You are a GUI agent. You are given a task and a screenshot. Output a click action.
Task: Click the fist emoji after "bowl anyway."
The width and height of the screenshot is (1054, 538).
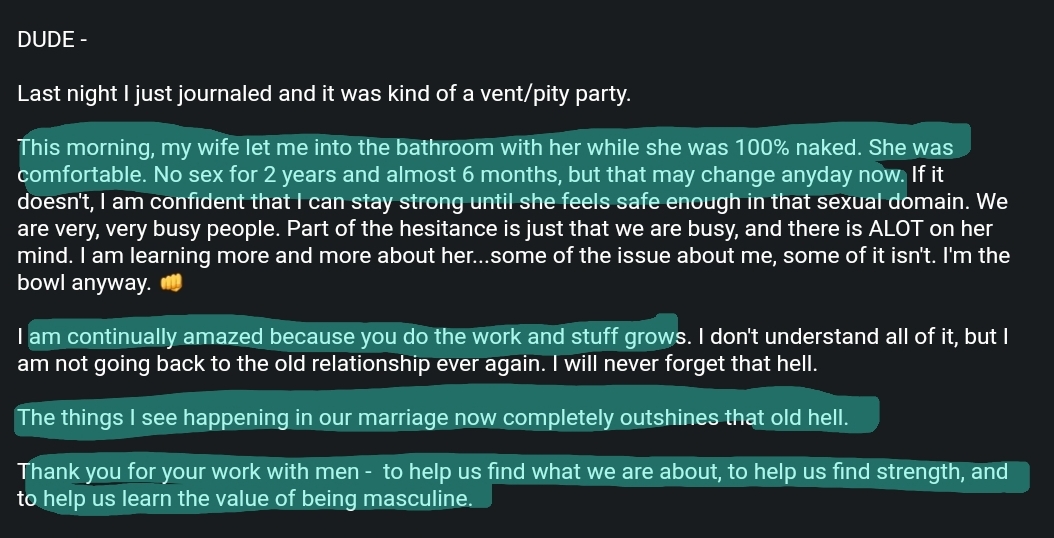172,284
